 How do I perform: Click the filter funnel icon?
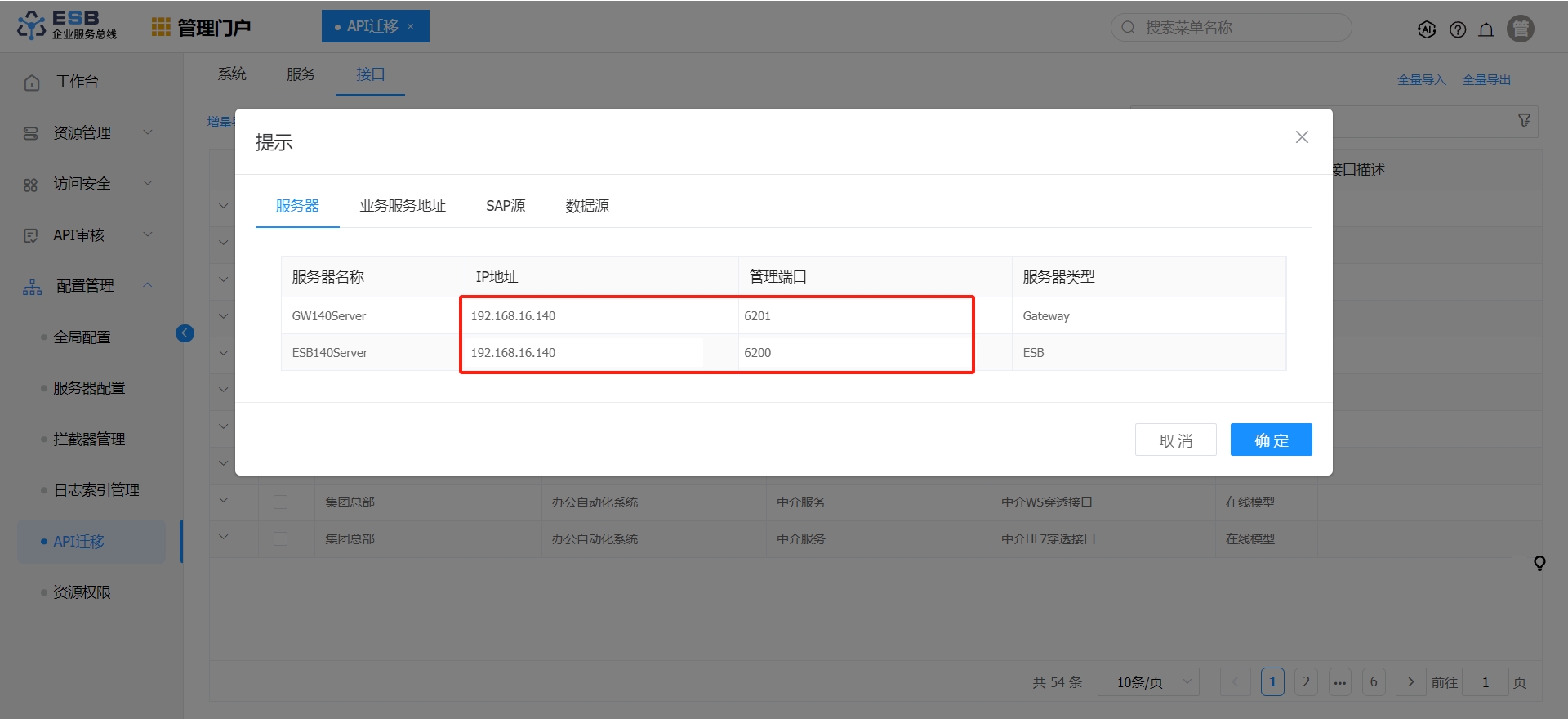(1524, 121)
